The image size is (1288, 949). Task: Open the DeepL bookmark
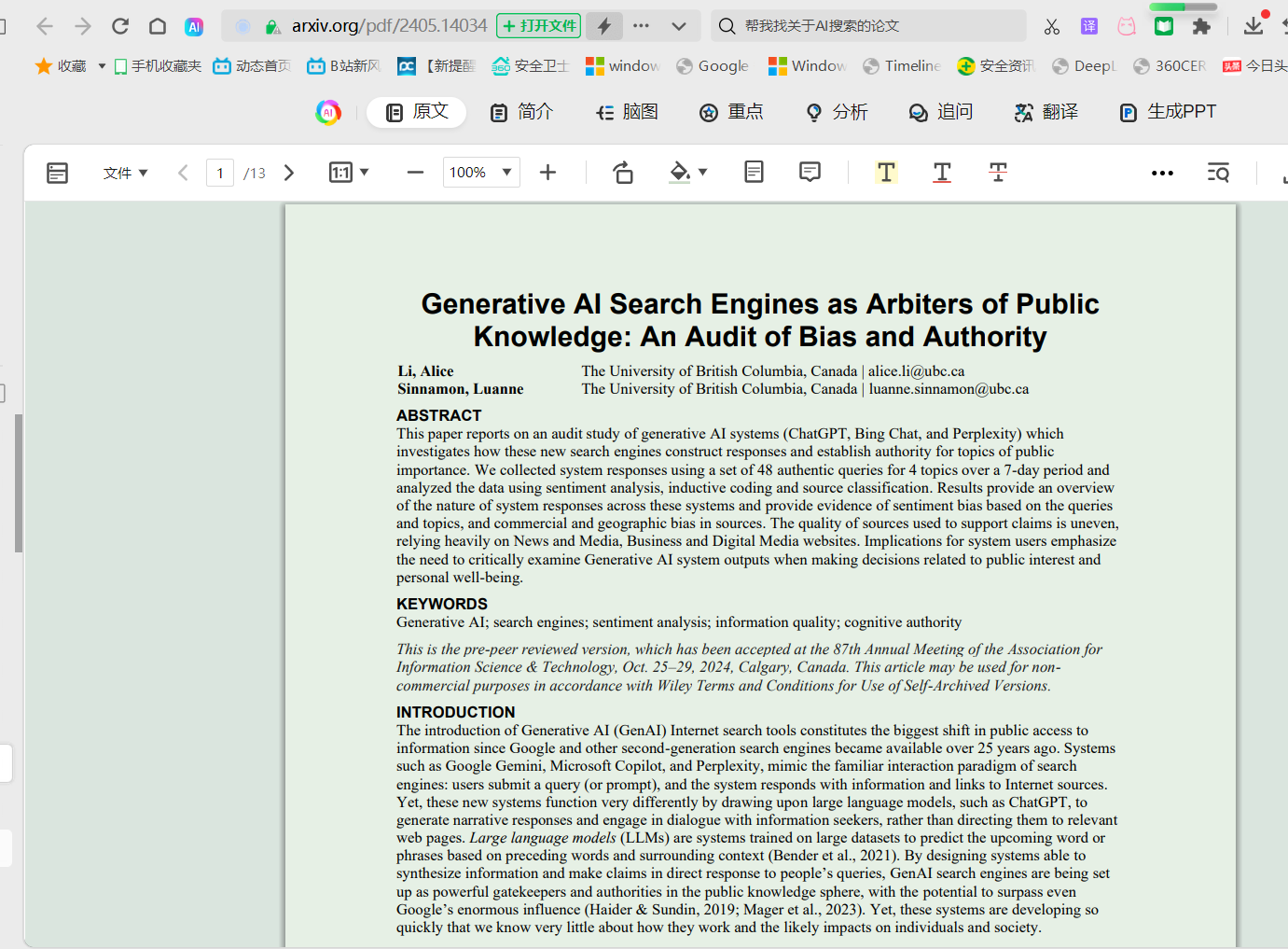[x=1084, y=65]
